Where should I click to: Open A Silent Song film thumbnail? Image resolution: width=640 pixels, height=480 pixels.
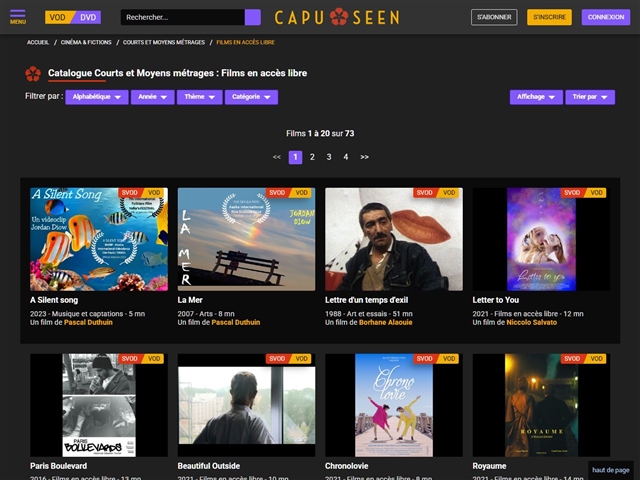(99, 239)
